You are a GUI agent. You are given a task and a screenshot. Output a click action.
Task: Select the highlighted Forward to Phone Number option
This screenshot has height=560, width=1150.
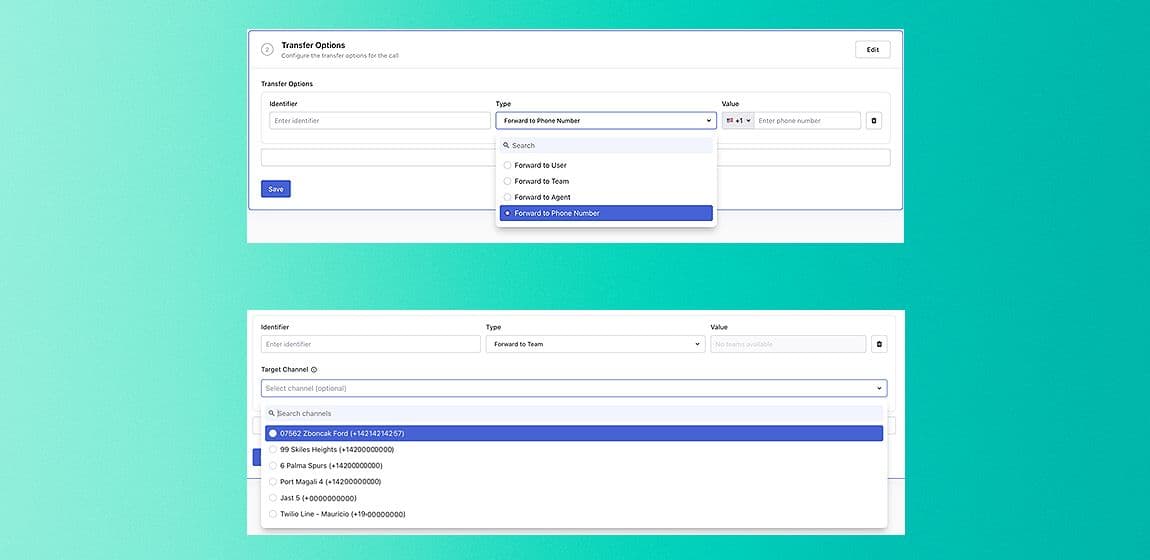pyautogui.click(x=606, y=213)
